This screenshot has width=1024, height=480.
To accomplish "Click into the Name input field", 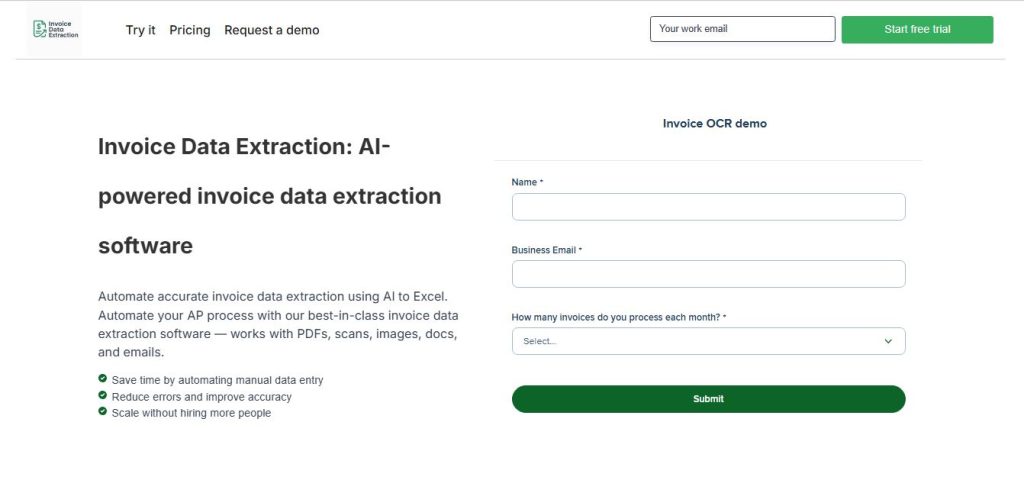I will point(708,207).
